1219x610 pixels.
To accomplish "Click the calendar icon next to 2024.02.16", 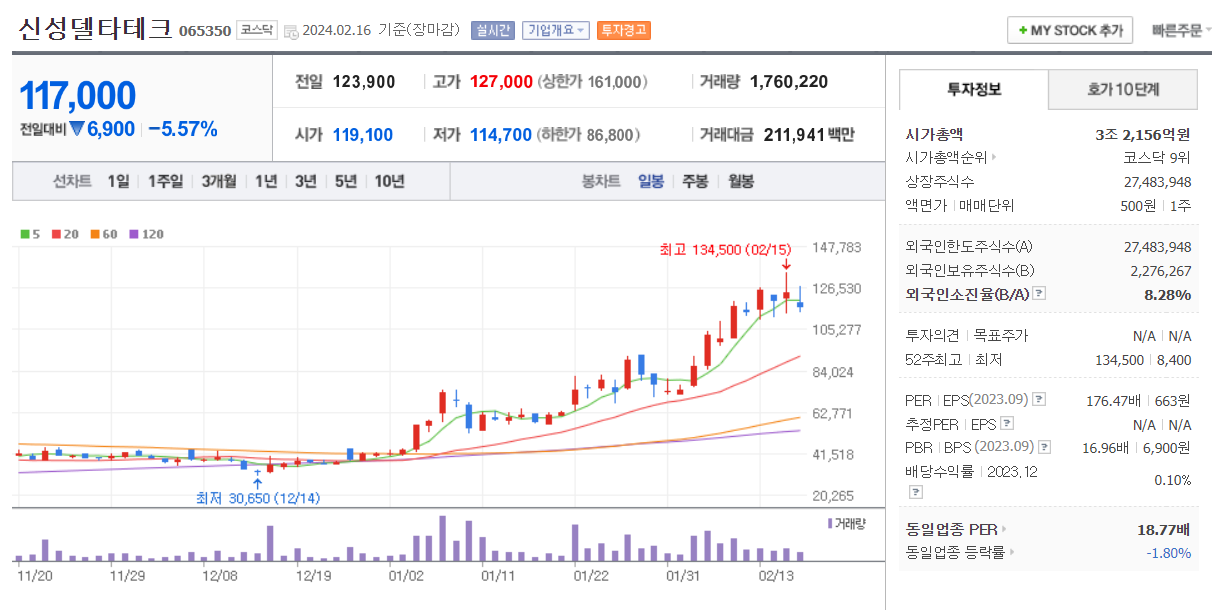I will [x=291, y=31].
